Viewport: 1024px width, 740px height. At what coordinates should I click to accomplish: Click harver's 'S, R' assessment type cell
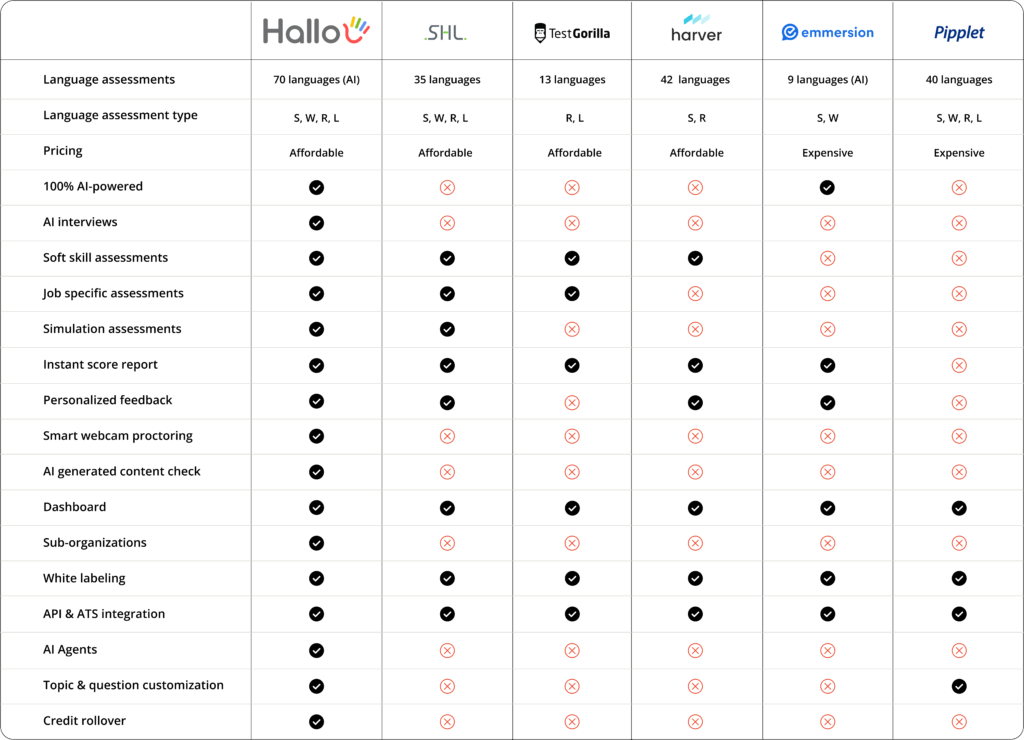(696, 118)
